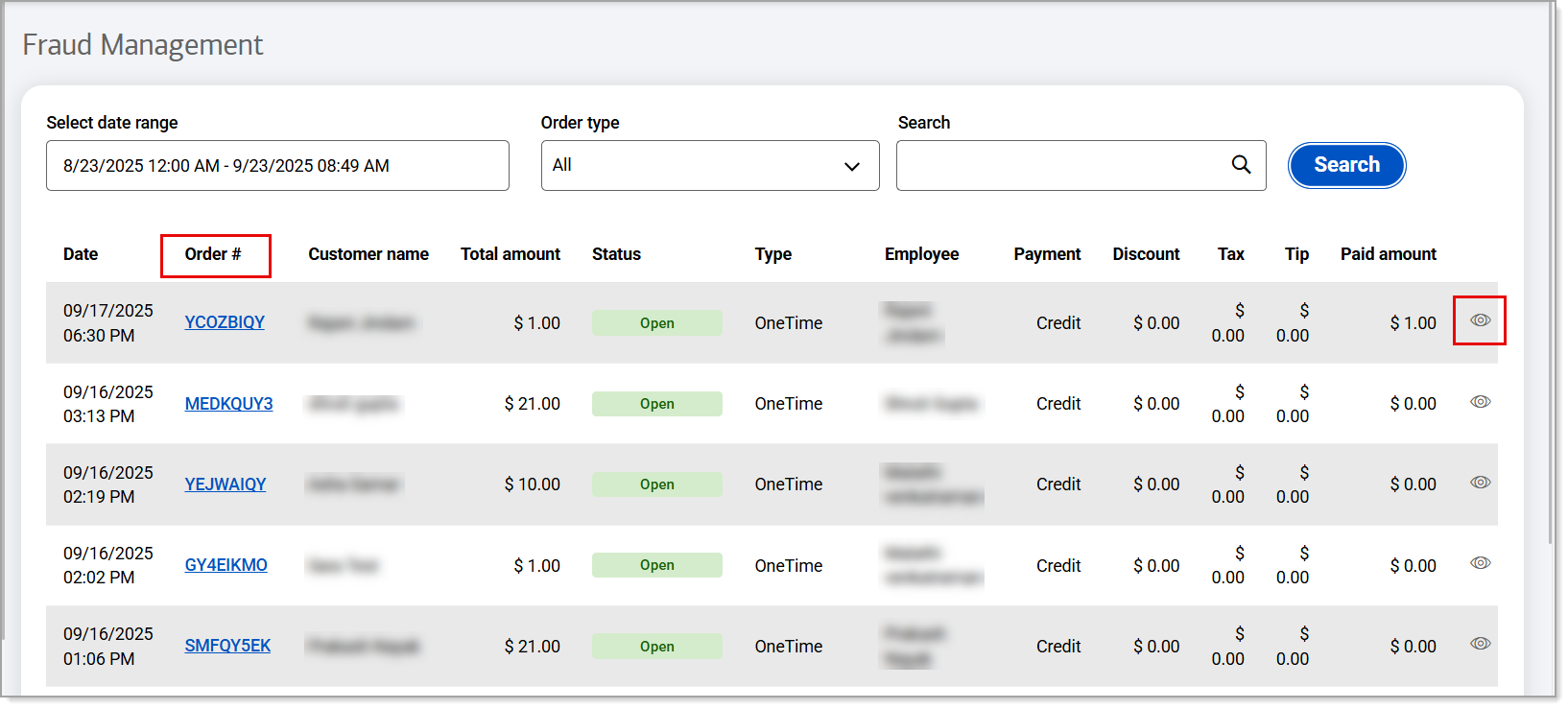Click the Employee column header
This screenshot has width=1568, height=709.
tap(921, 254)
